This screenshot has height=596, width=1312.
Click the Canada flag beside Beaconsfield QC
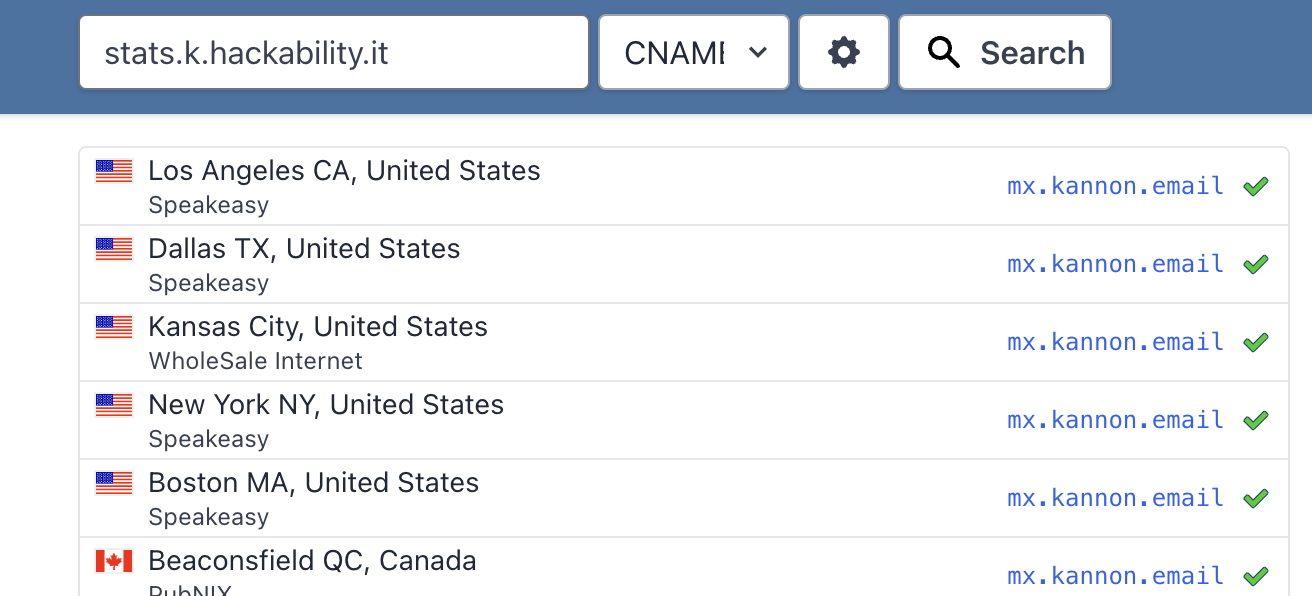114,561
